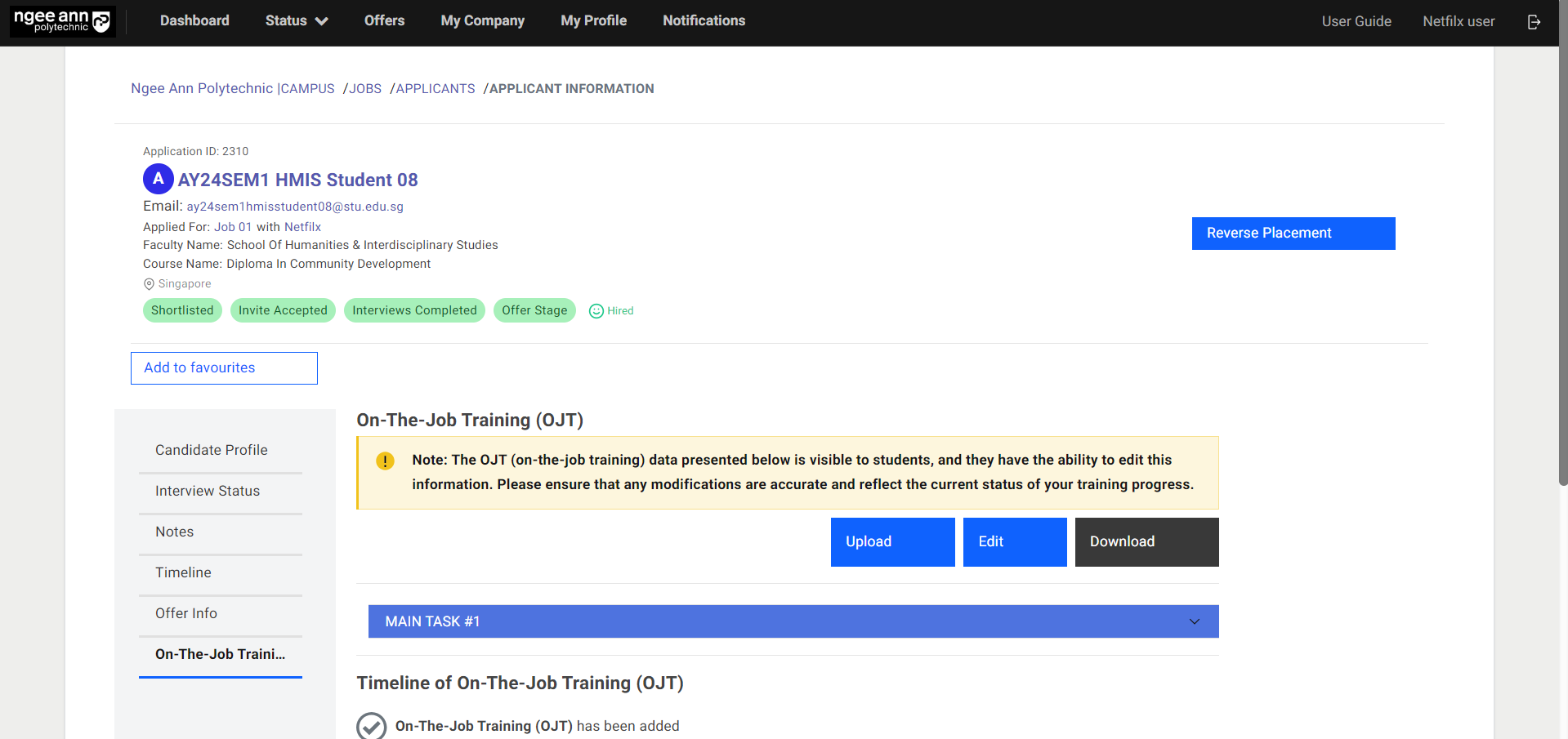The height and width of the screenshot is (739, 1568).
Task: Click the timeline checkmark circle icon
Action: coord(372,726)
